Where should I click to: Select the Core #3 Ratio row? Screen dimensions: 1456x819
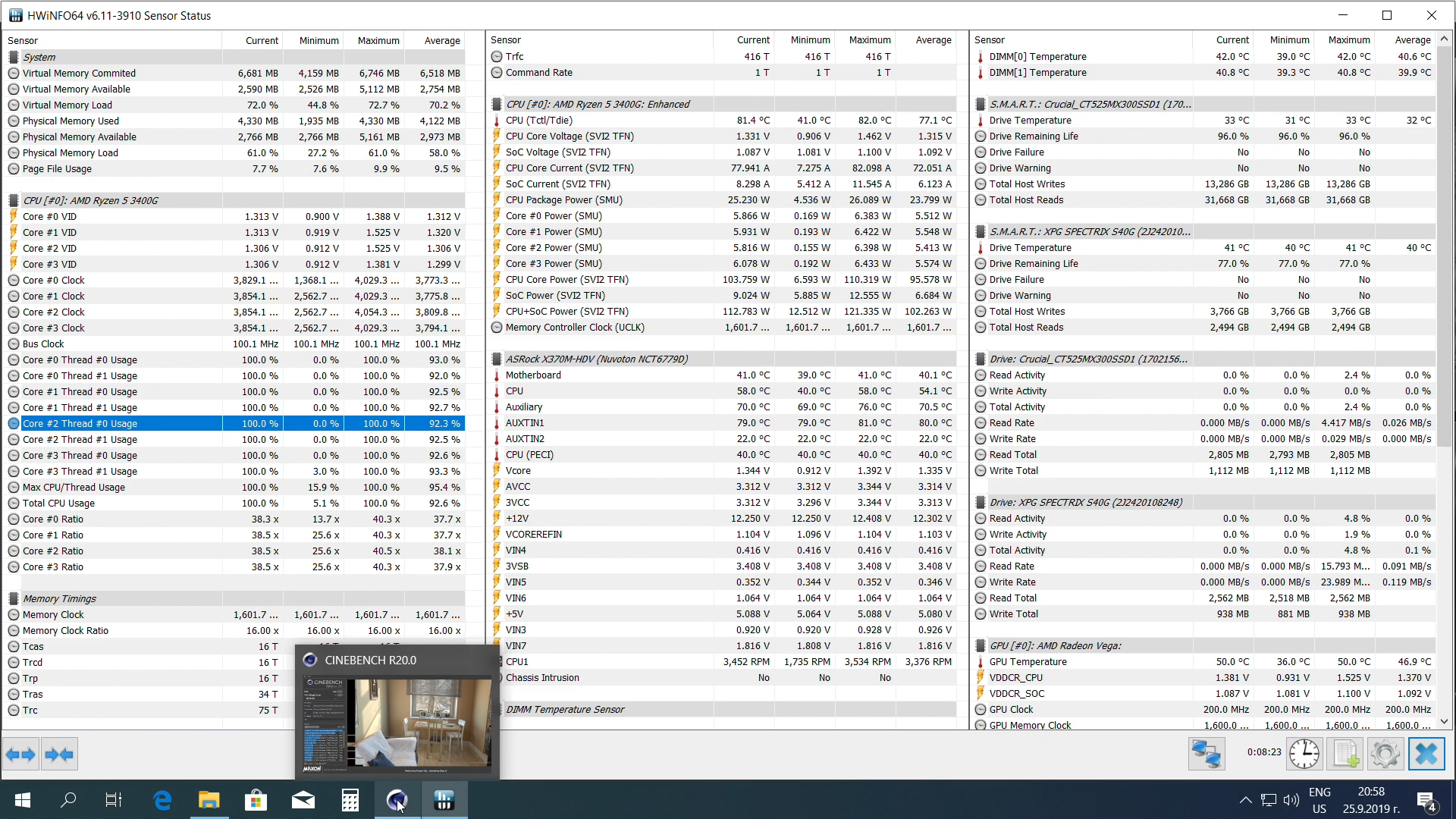[235, 566]
